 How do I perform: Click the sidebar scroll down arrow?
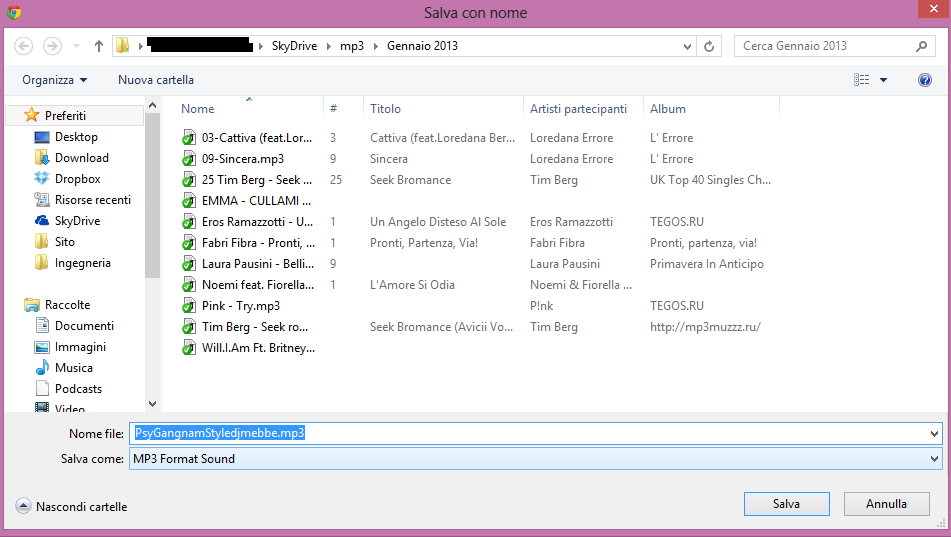click(x=152, y=404)
